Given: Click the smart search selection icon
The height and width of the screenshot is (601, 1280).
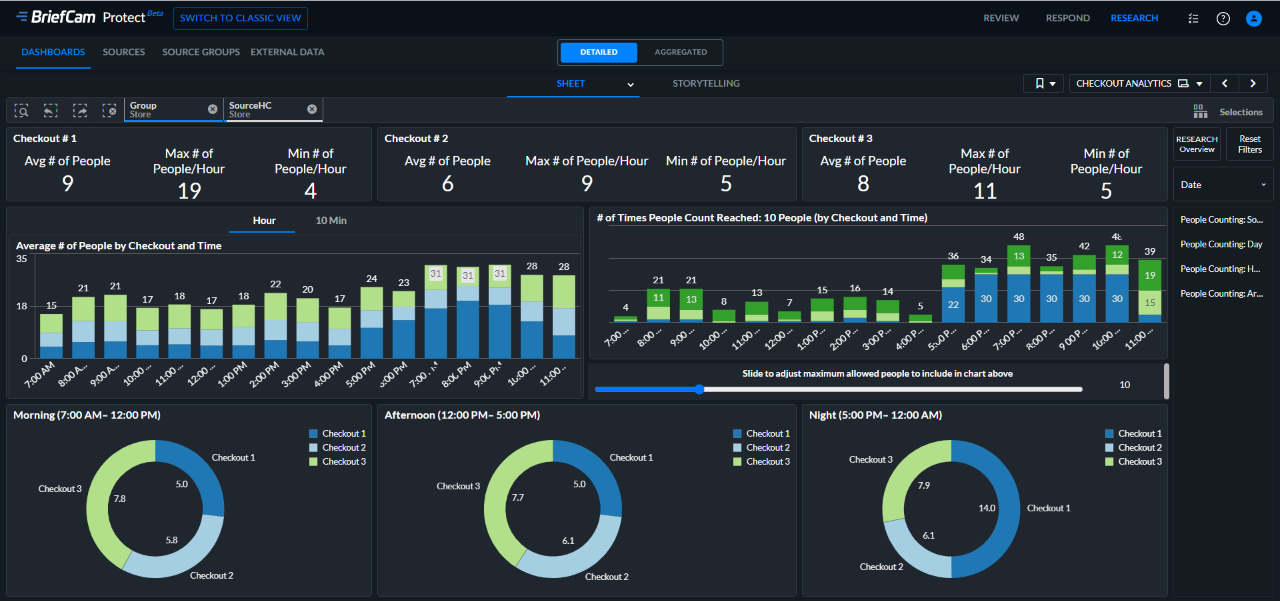Looking at the screenshot, I should click(x=21, y=110).
